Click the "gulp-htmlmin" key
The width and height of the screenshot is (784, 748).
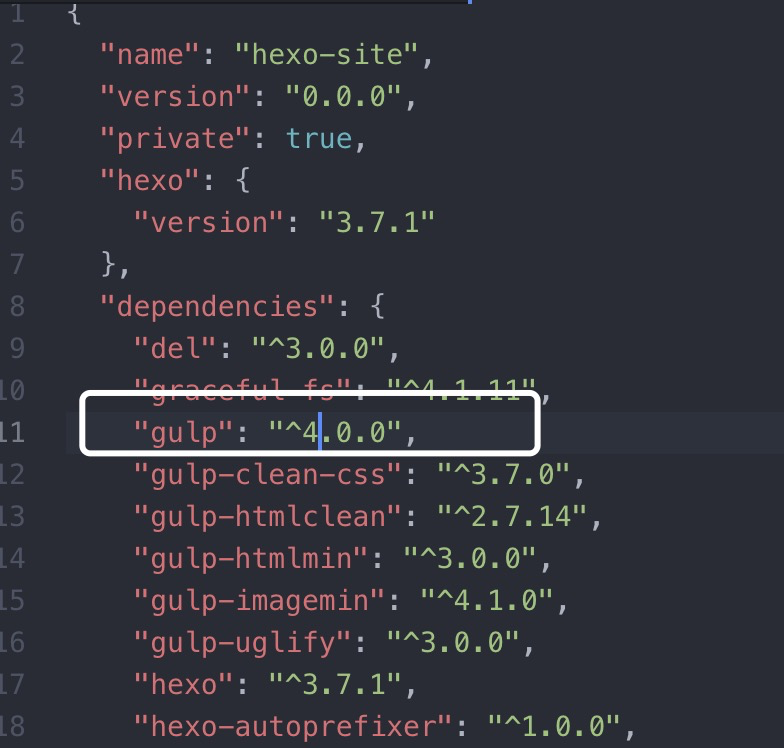[x=250, y=558]
